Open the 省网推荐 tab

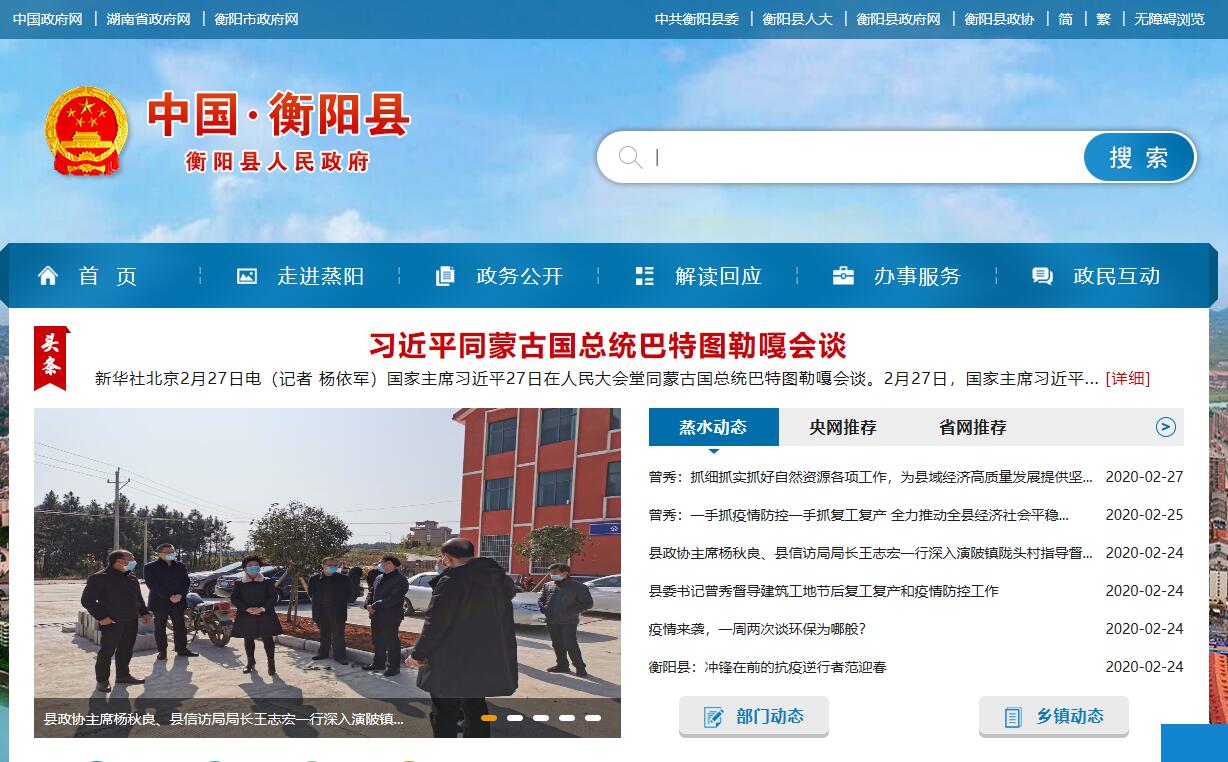tap(973, 427)
